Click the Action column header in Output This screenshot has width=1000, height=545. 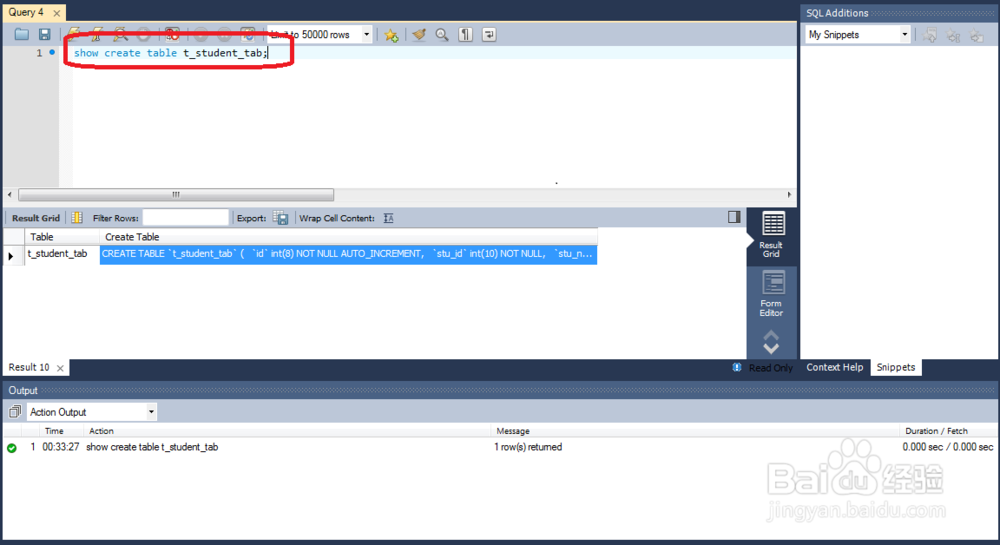pyautogui.click(x=101, y=431)
